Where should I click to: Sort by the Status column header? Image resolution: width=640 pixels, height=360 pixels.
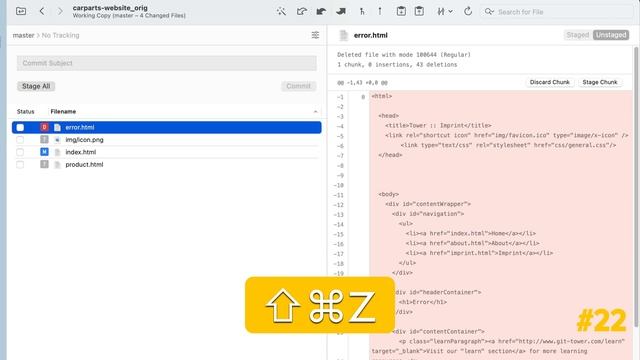click(25, 111)
